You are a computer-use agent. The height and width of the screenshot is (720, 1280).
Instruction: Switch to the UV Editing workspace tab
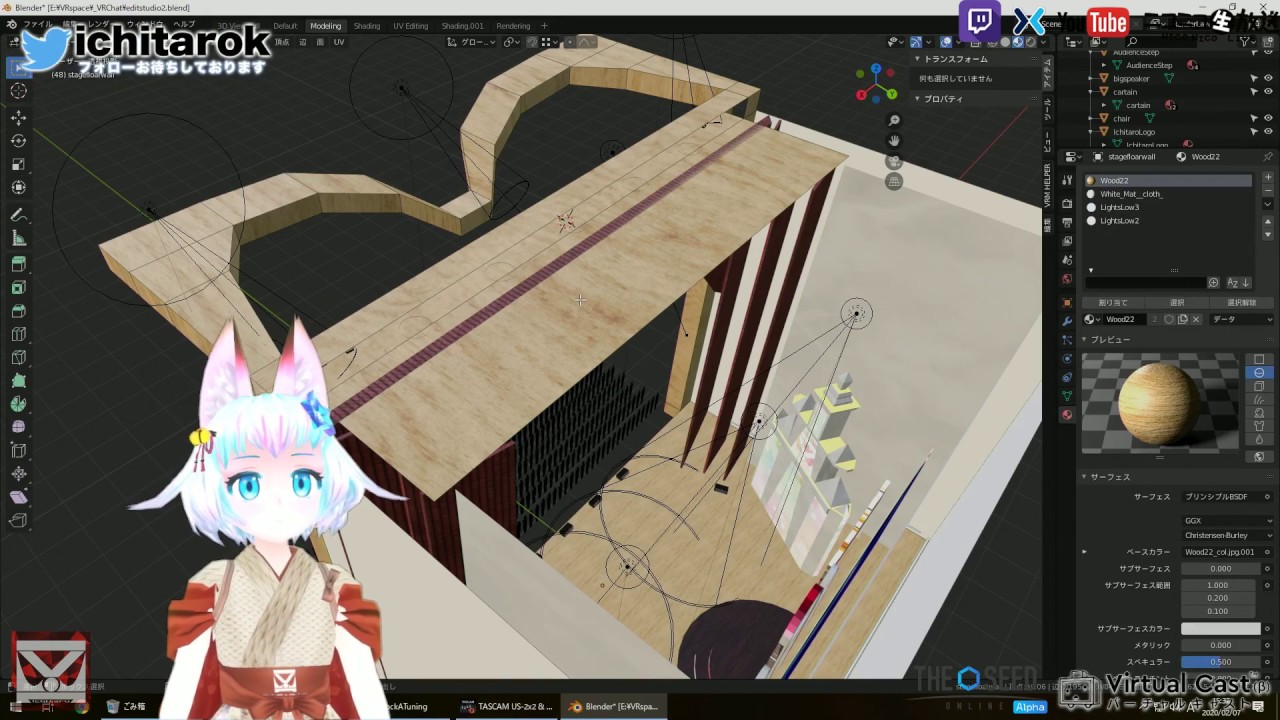tap(410, 26)
